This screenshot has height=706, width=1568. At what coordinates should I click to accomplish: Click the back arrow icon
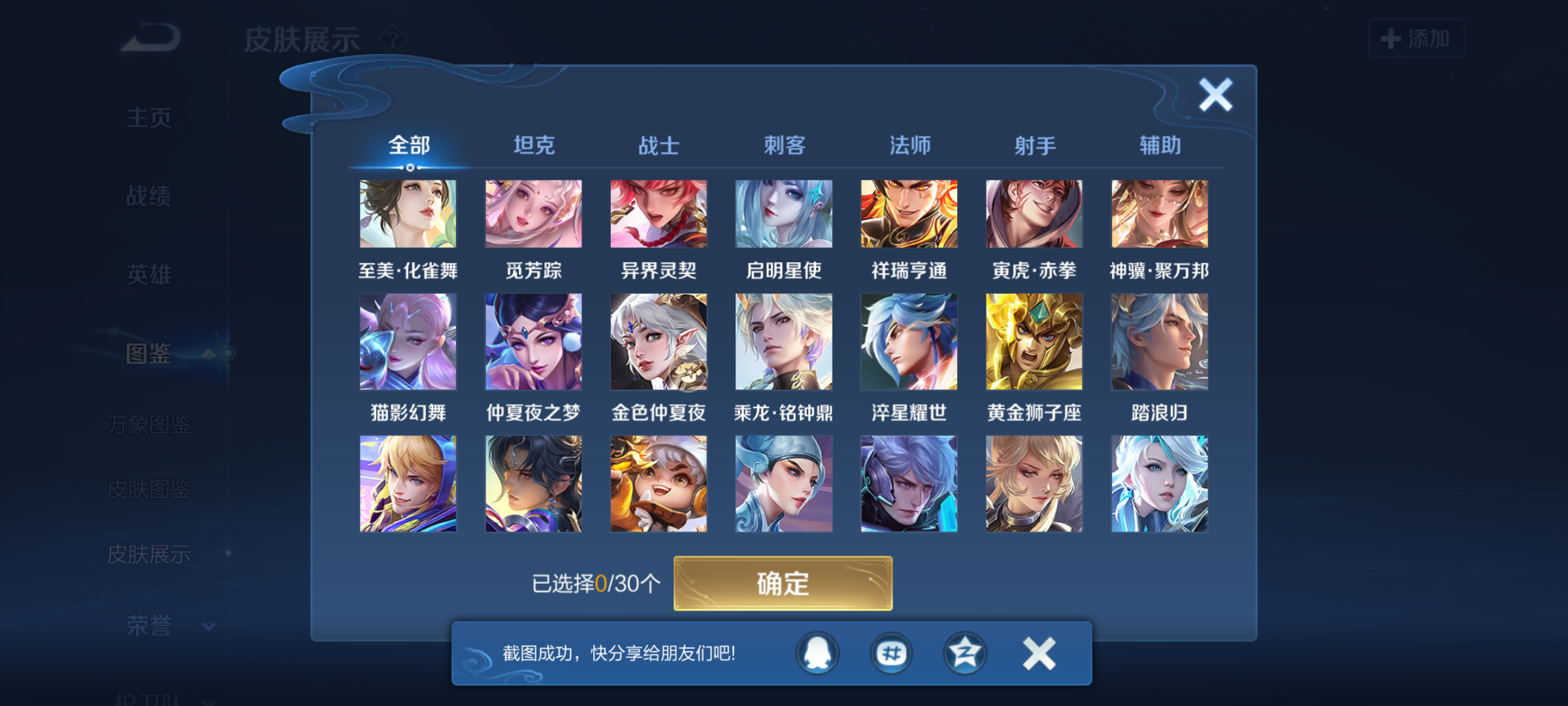pos(151,37)
